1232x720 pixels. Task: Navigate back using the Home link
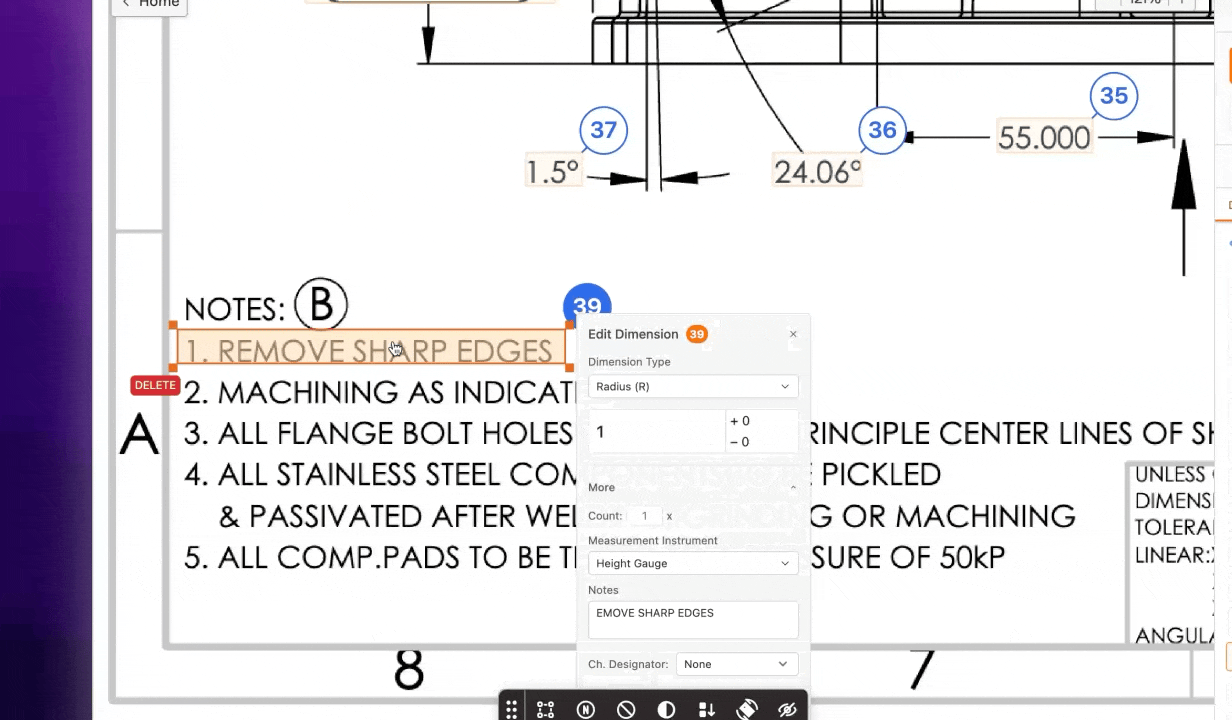tap(150, 4)
